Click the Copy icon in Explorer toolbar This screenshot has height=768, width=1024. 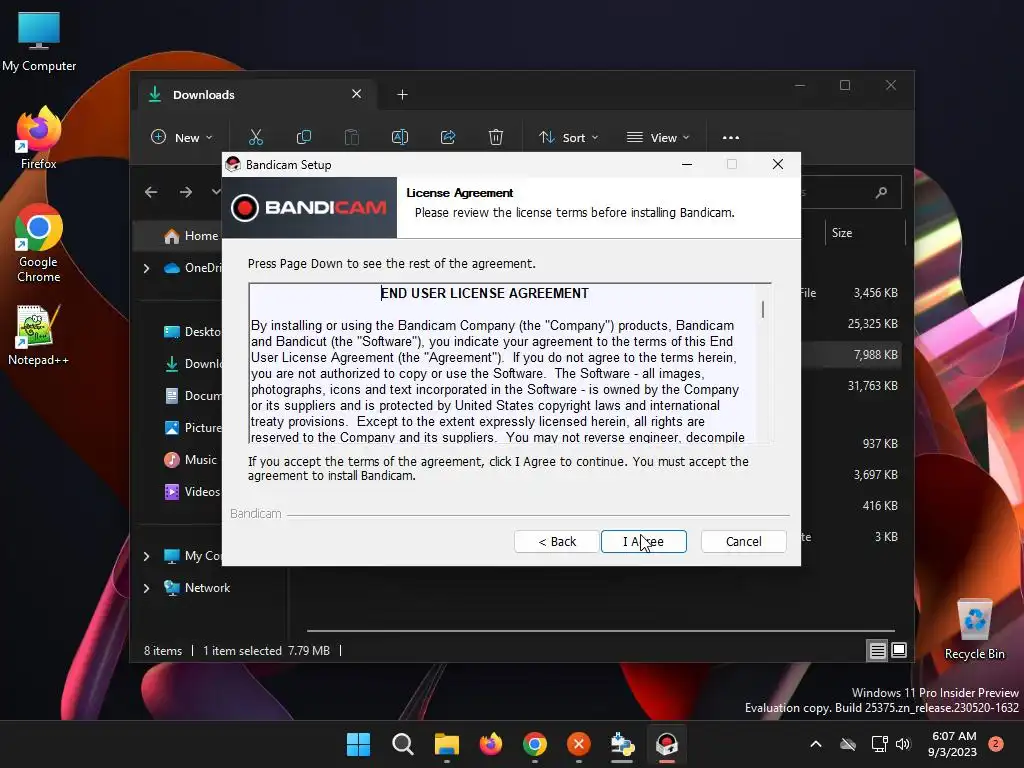304,137
